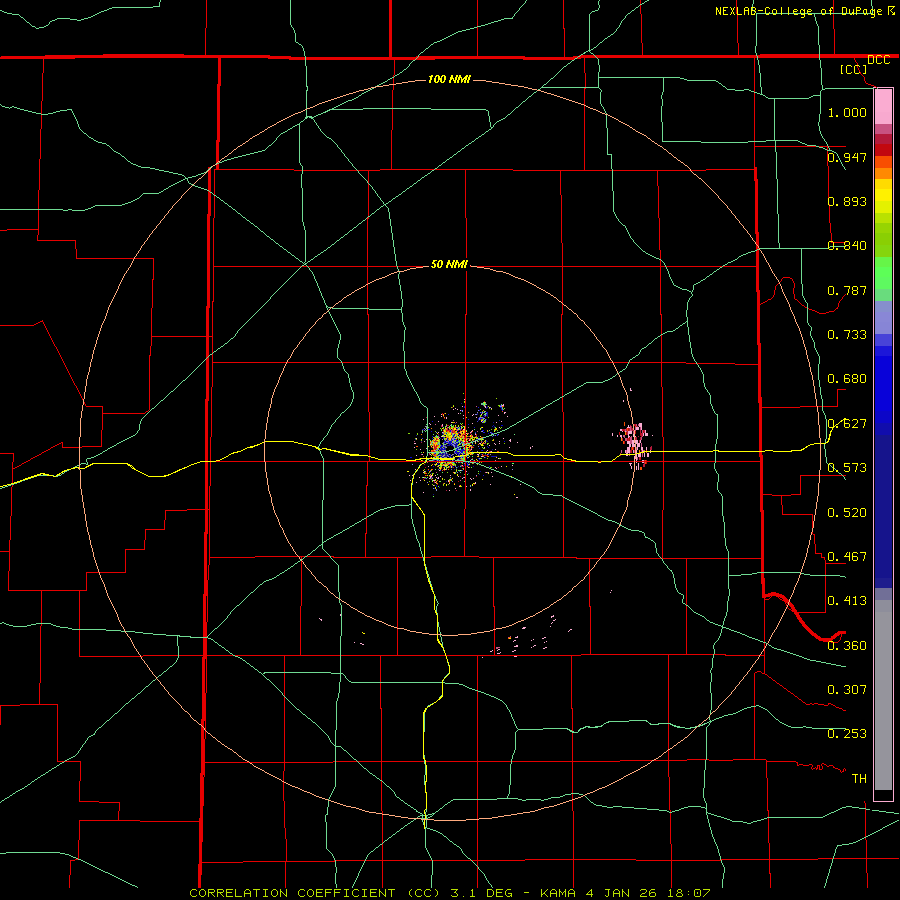Image resolution: width=900 pixels, height=900 pixels.
Task: Click the NEXLAB-College of DuPage credit text
Action: 799,11
